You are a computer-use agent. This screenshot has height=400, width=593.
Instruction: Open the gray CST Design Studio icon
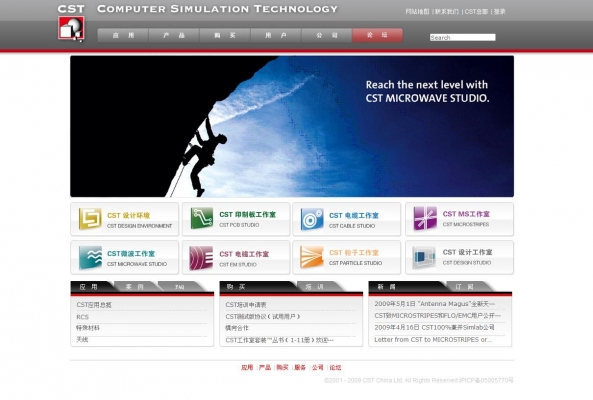[x=424, y=257]
